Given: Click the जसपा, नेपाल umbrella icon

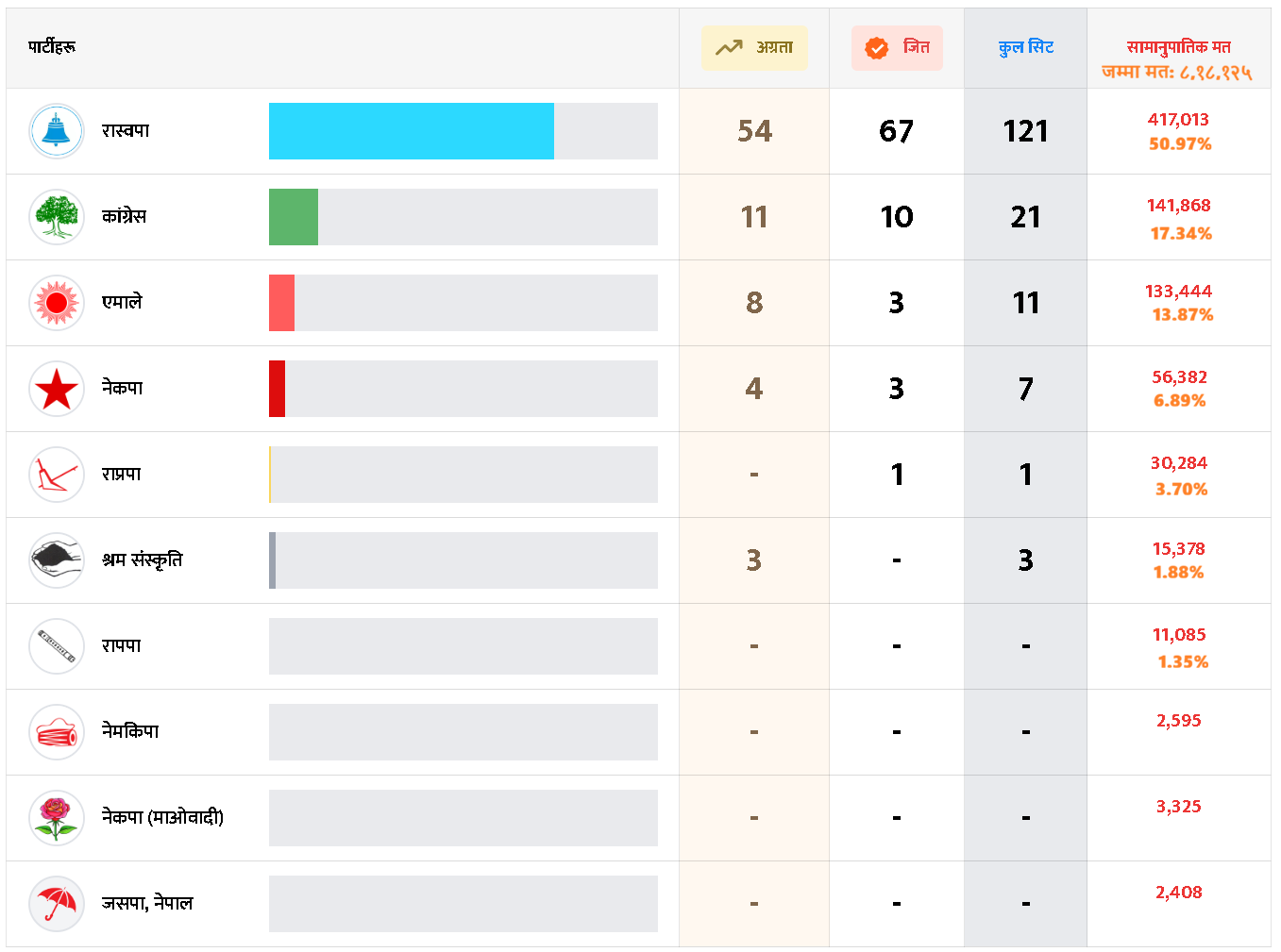Looking at the screenshot, I should click(x=57, y=903).
